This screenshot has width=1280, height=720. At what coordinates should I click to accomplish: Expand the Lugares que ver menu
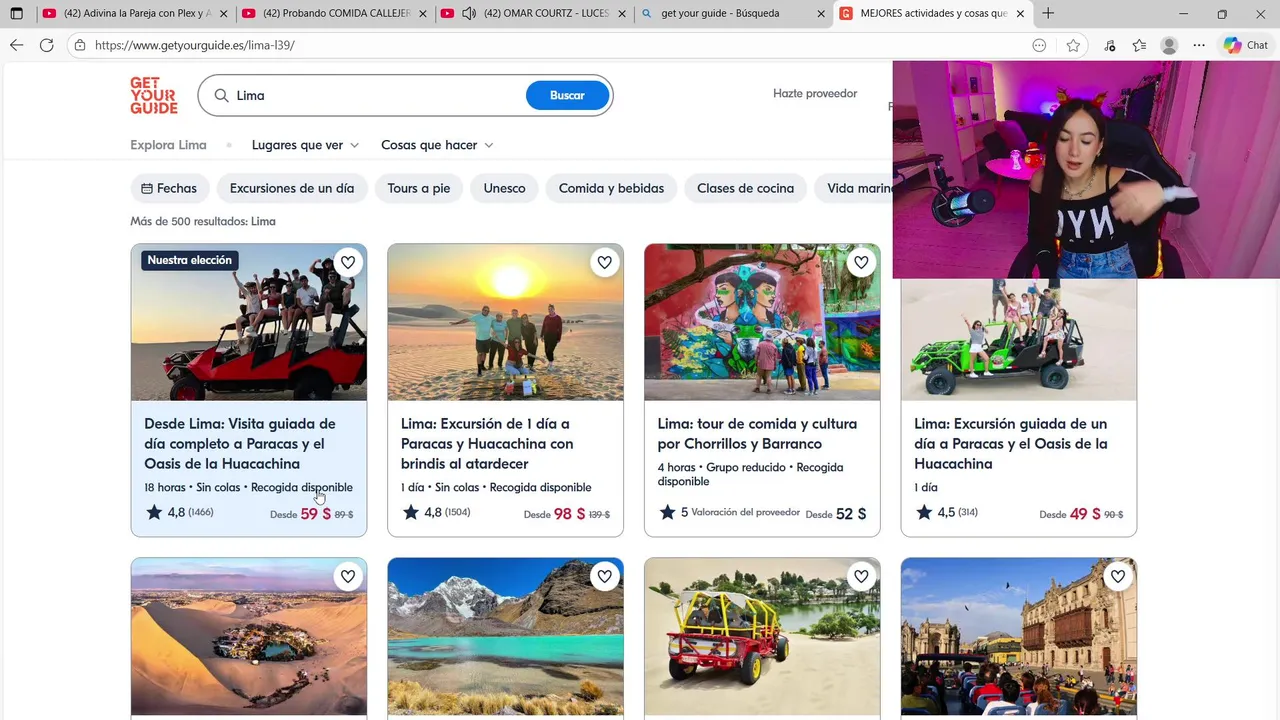click(305, 145)
